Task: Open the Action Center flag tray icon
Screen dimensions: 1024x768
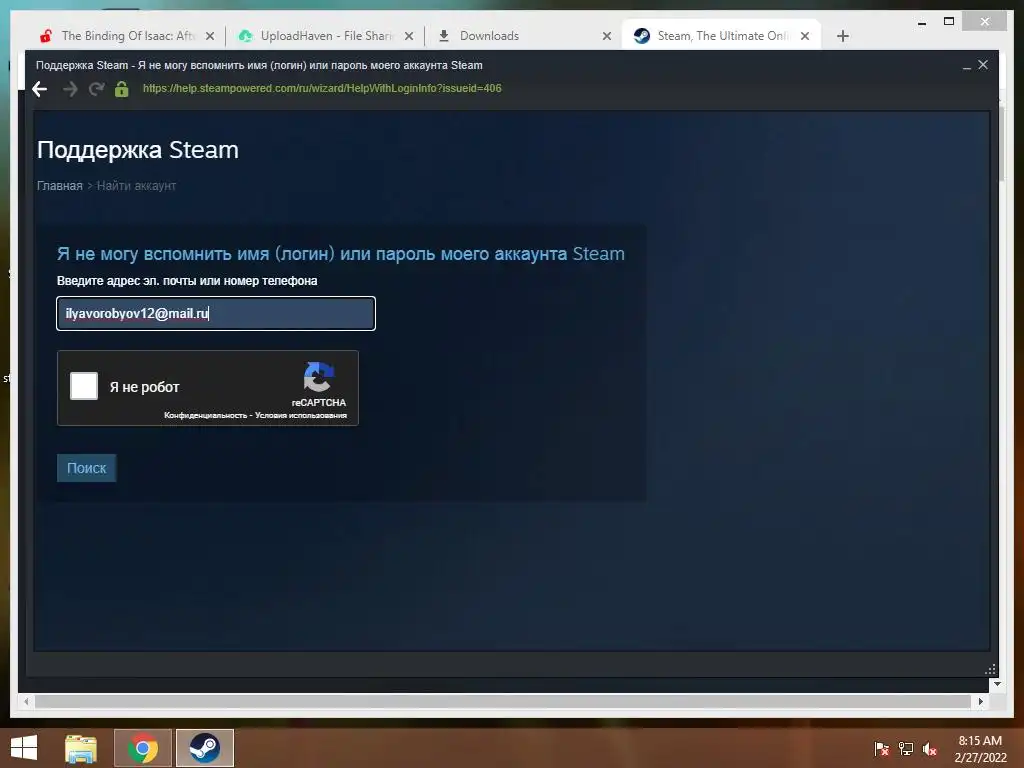Action: point(882,749)
